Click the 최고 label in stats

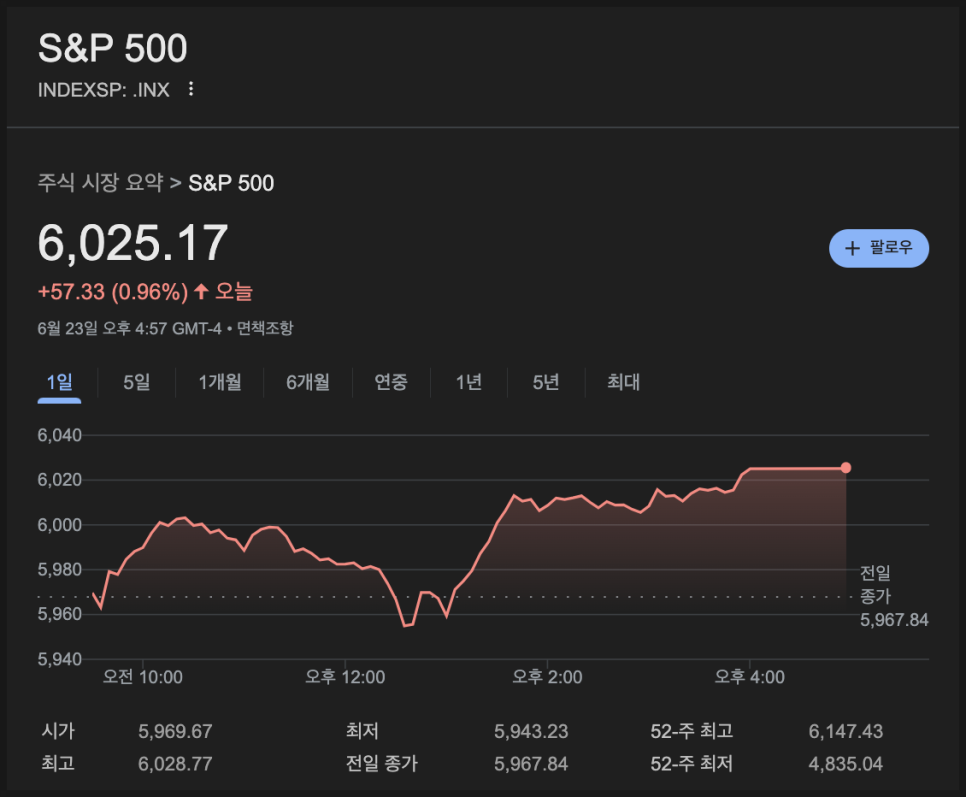pos(58,764)
